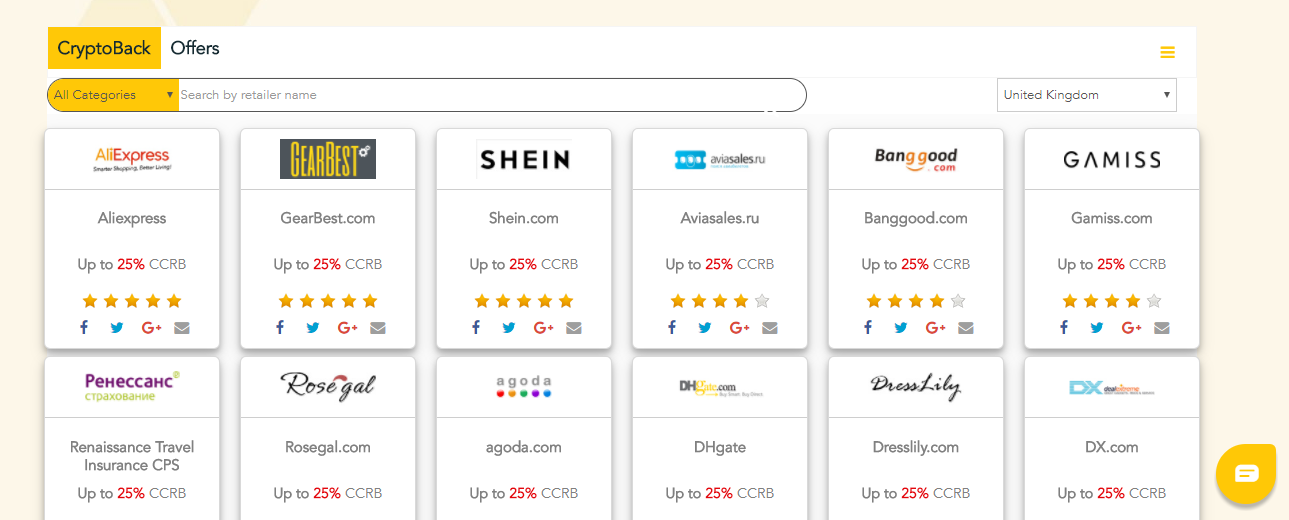1289x520 pixels.
Task: Open the yellow chat widget
Action: pyautogui.click(x=1246, y=473)
